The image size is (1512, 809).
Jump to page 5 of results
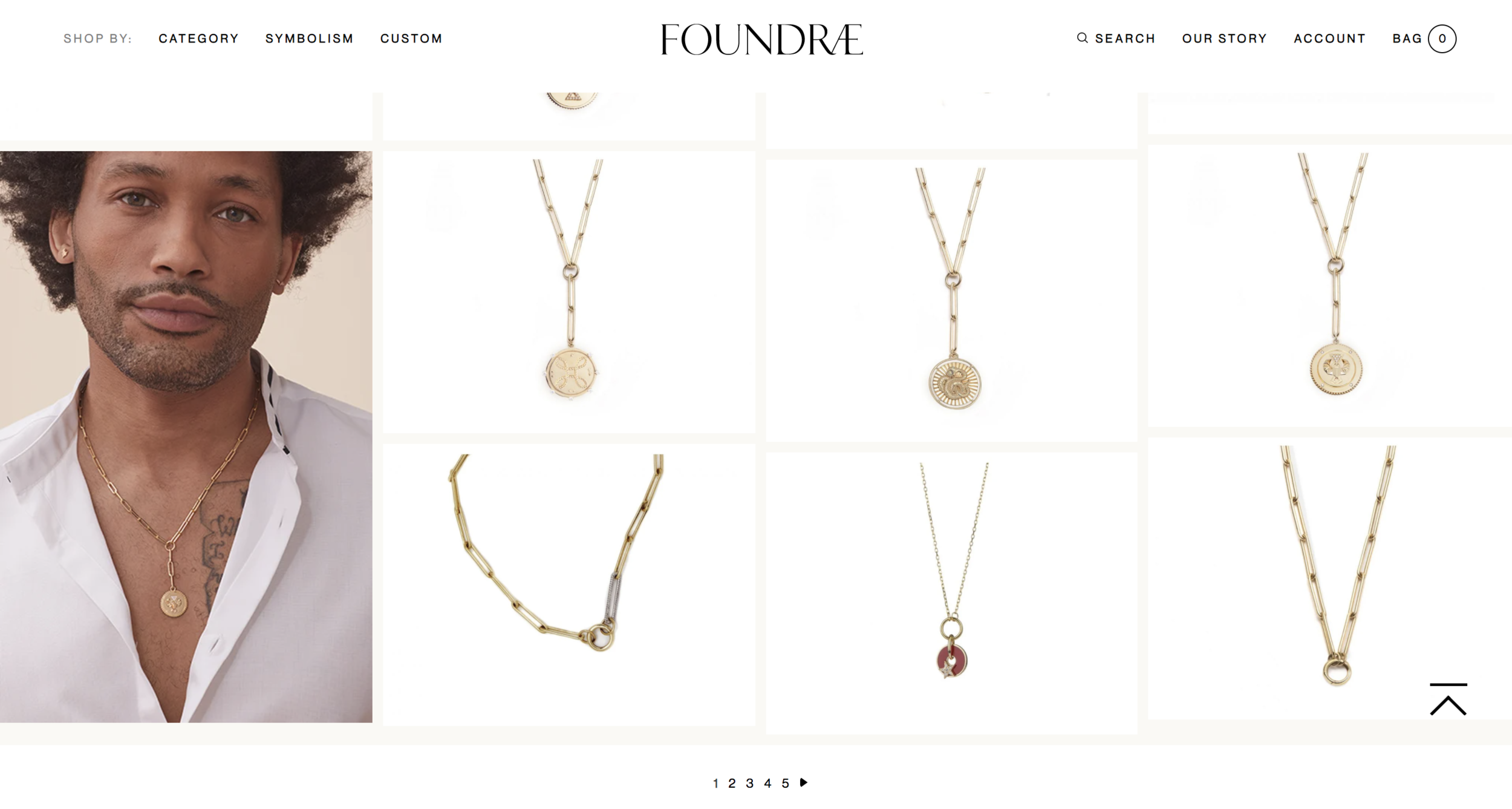[x=785, y=784]
